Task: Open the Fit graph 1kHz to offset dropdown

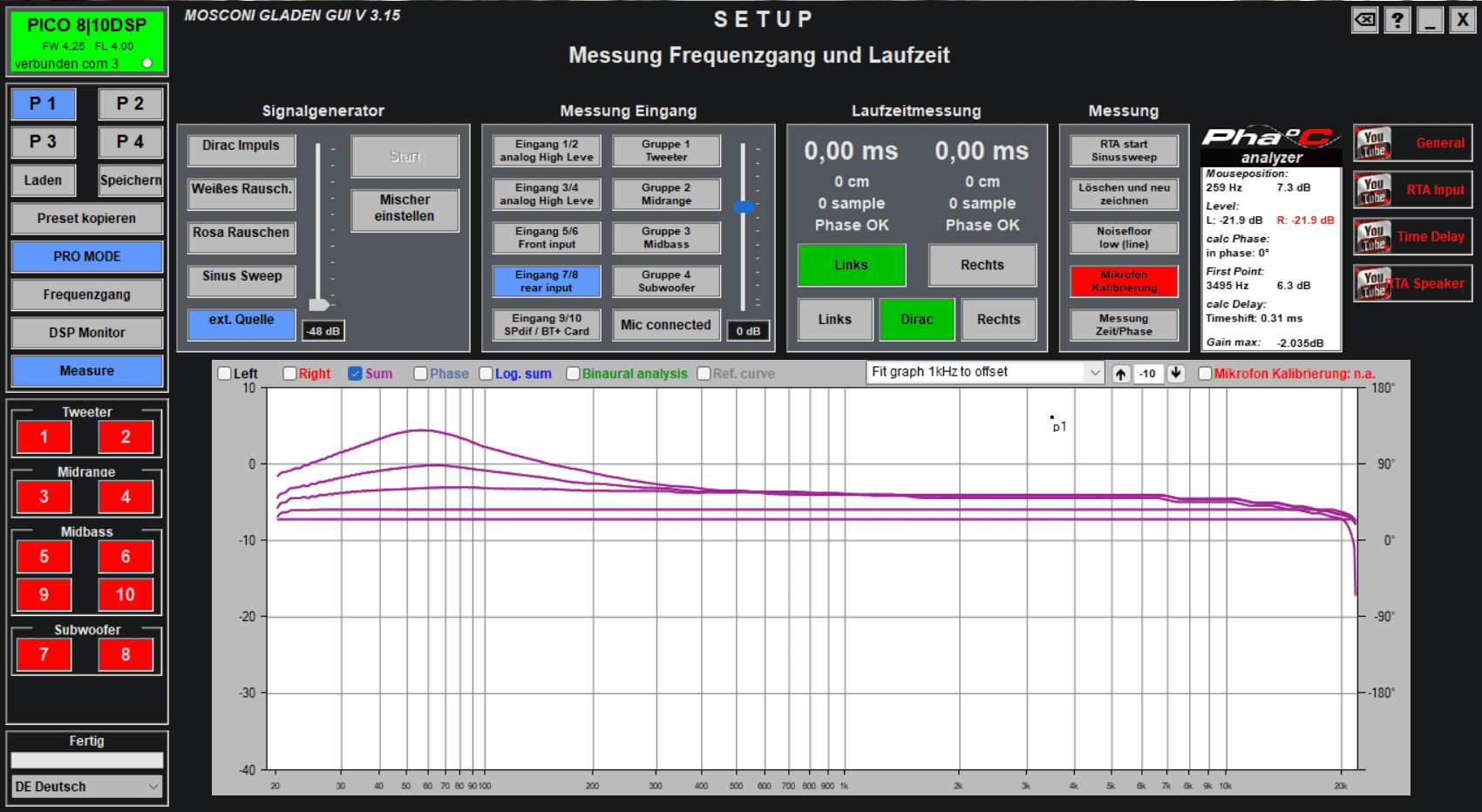Action: (986, 372)
